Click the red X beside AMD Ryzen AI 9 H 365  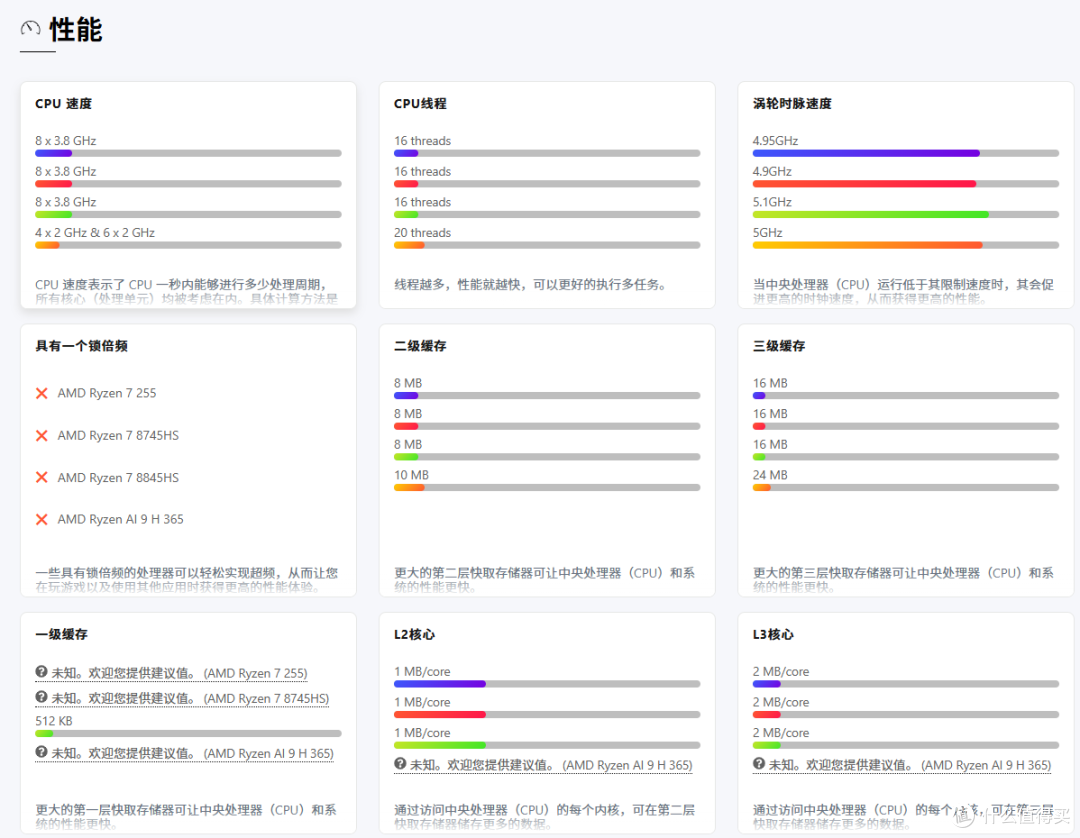coord(41,519)
